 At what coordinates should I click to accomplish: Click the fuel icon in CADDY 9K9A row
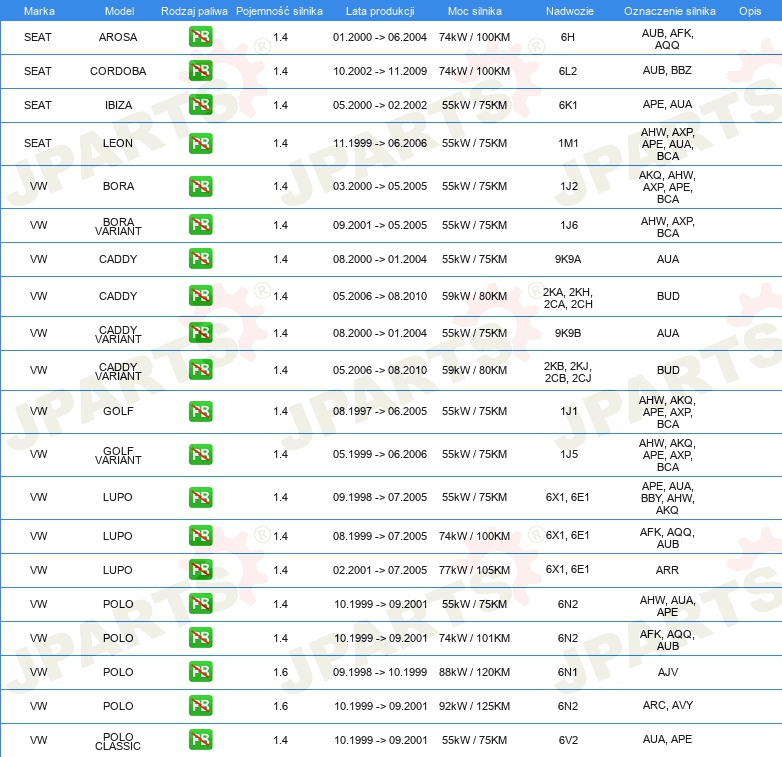200,259
